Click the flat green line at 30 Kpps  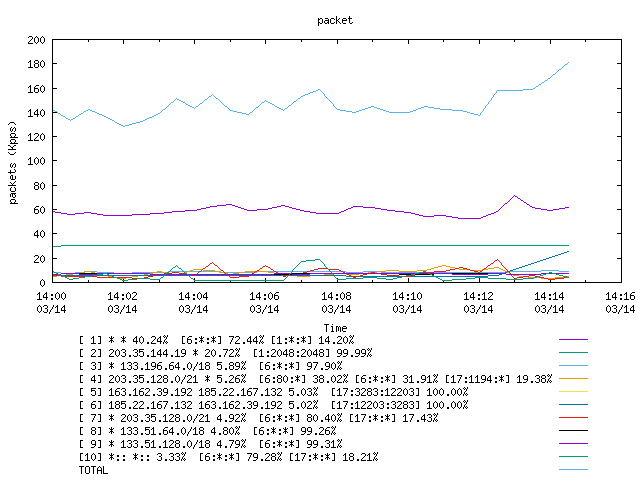click(310, 245)
